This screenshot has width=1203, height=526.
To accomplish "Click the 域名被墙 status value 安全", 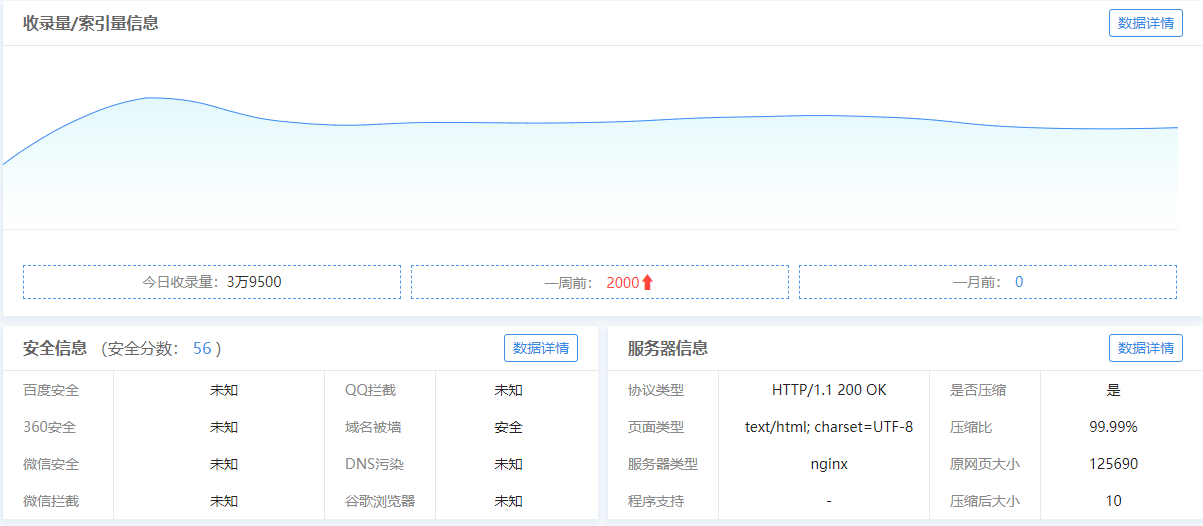I will click(508, 427).
